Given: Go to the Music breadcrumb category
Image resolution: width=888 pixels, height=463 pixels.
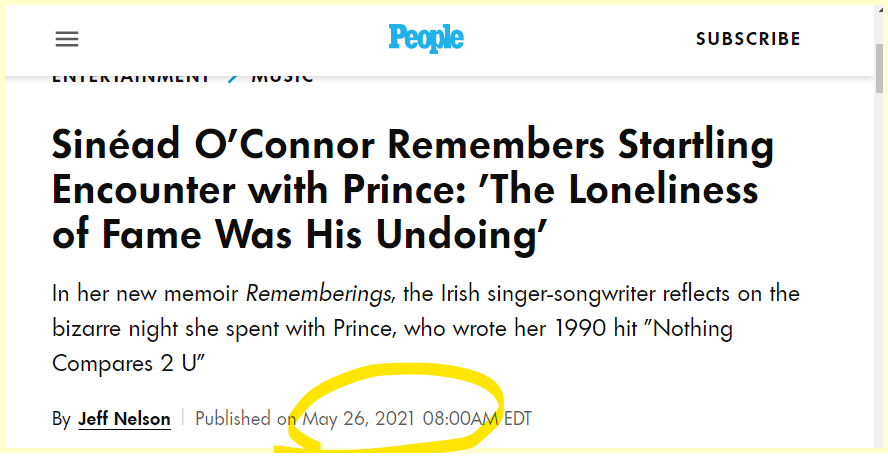Looking at the screenshot, I should coord(283,76).
